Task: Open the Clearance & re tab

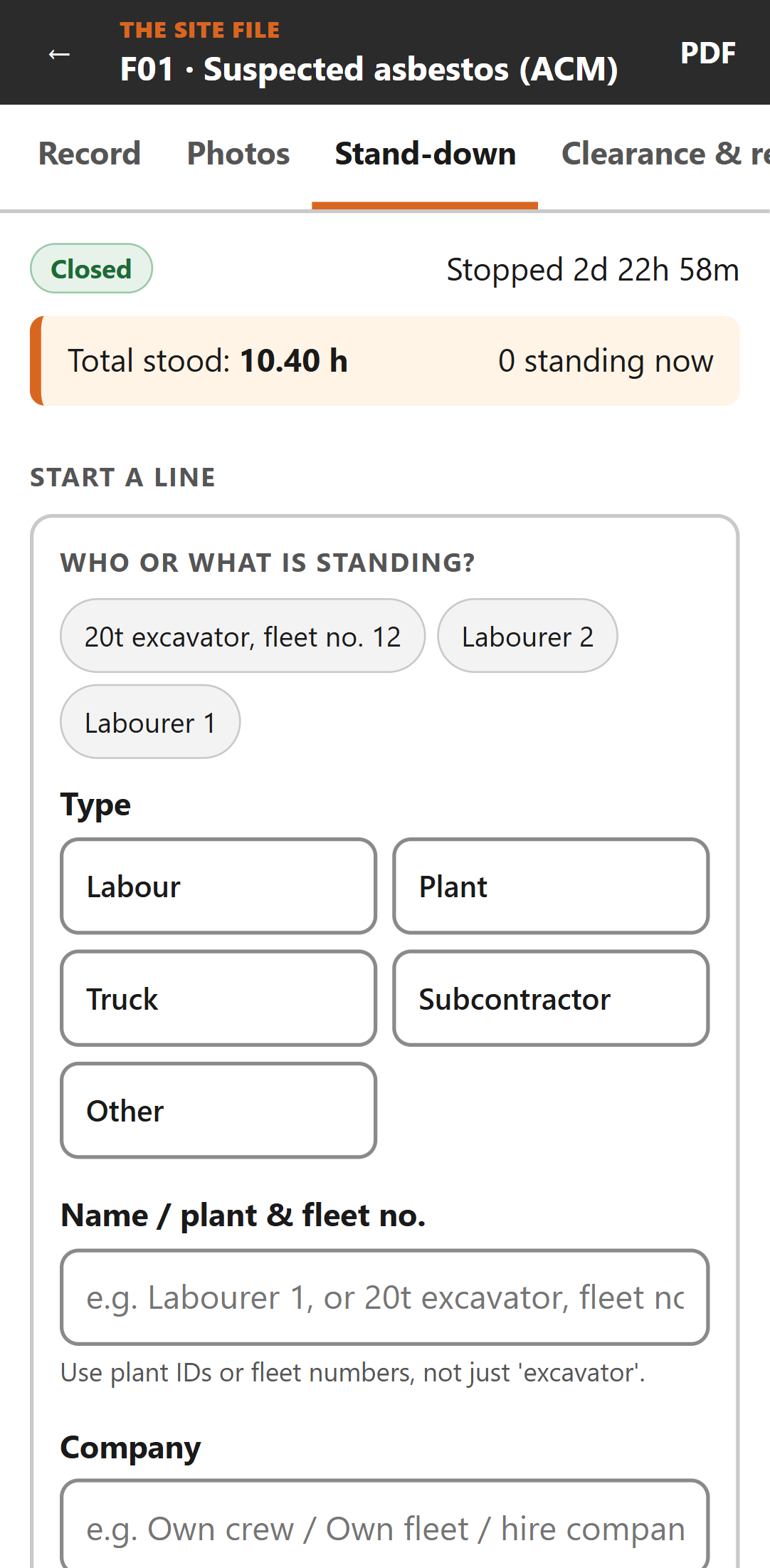Action: click(x=665, y=154)
